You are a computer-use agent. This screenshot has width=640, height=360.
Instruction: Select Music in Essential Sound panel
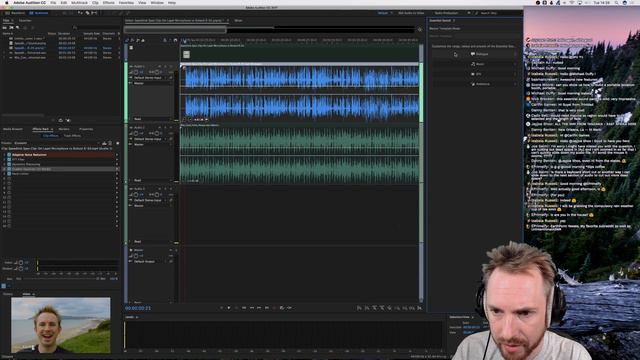pyautogui.click(x=474, y=64)
